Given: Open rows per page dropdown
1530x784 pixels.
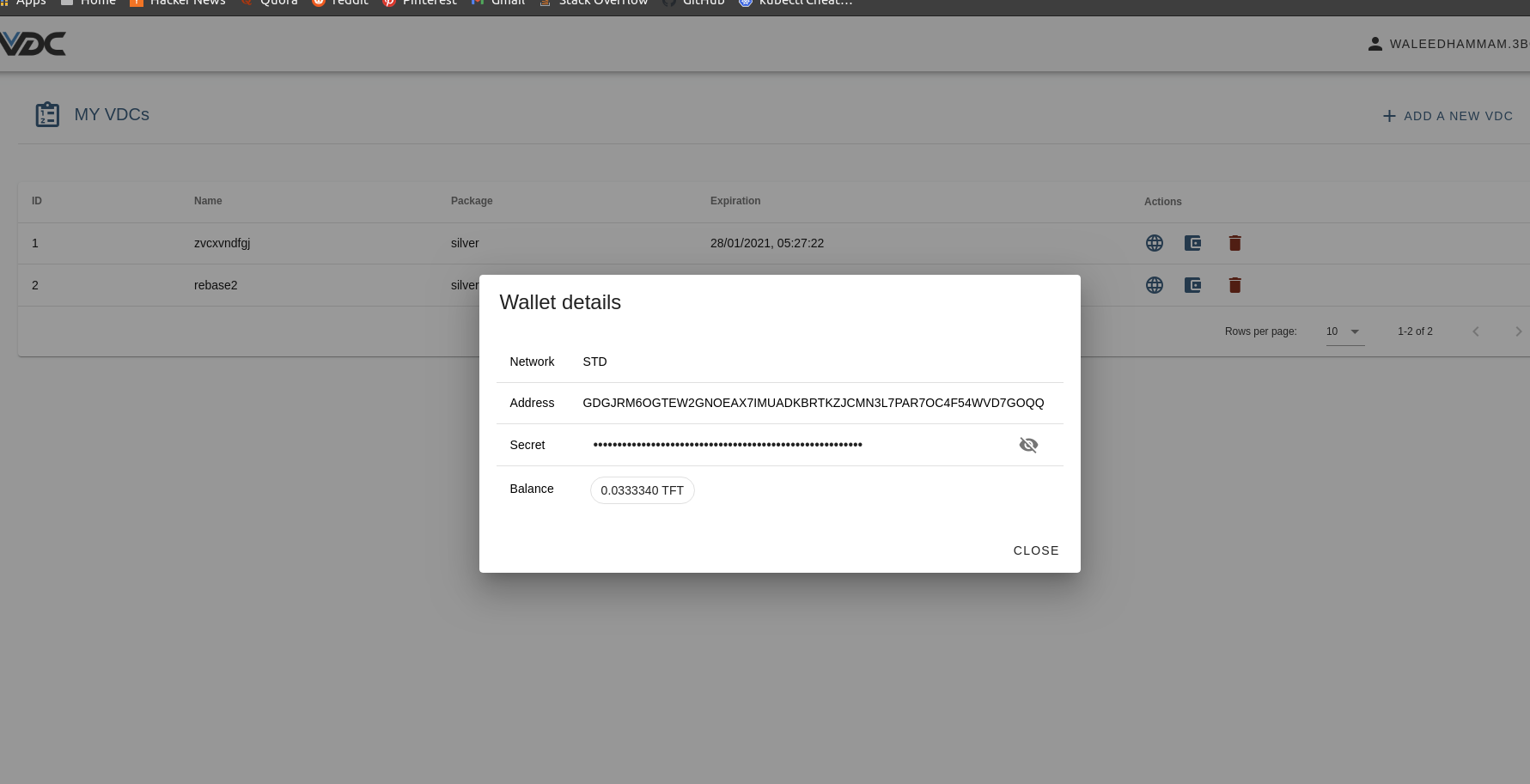Looking at the screenshot, I should pos(1344,331).
